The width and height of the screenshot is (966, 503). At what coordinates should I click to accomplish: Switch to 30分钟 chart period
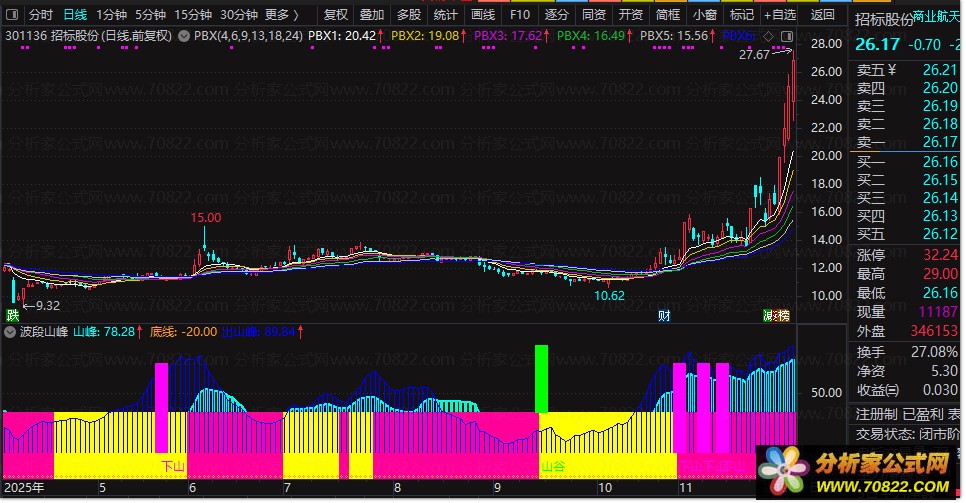pyautogui.click(x=239, y=14)
